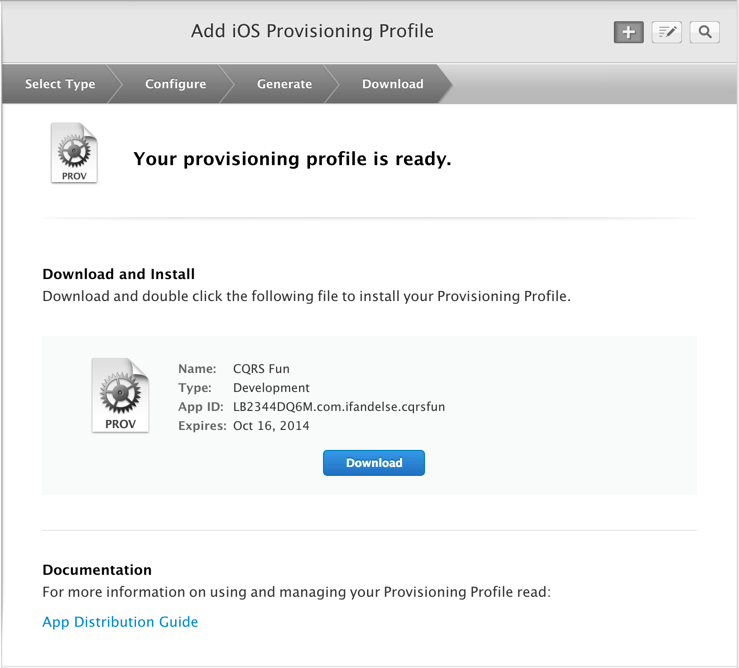Click the Development type value

click(x=271, y=388)
